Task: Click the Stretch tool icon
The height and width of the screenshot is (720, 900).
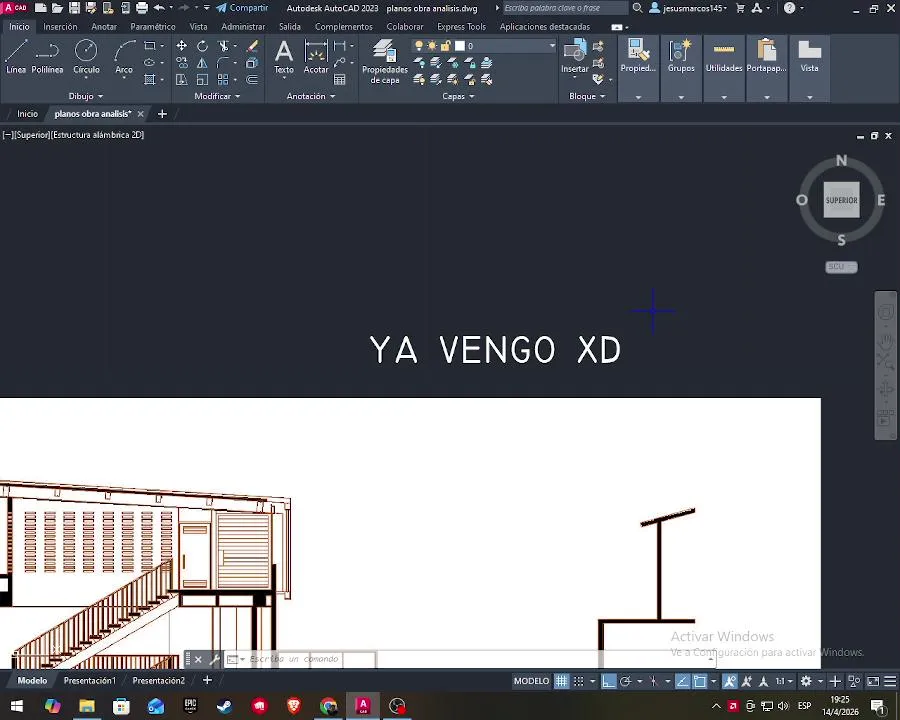Action: click(181, 80)
